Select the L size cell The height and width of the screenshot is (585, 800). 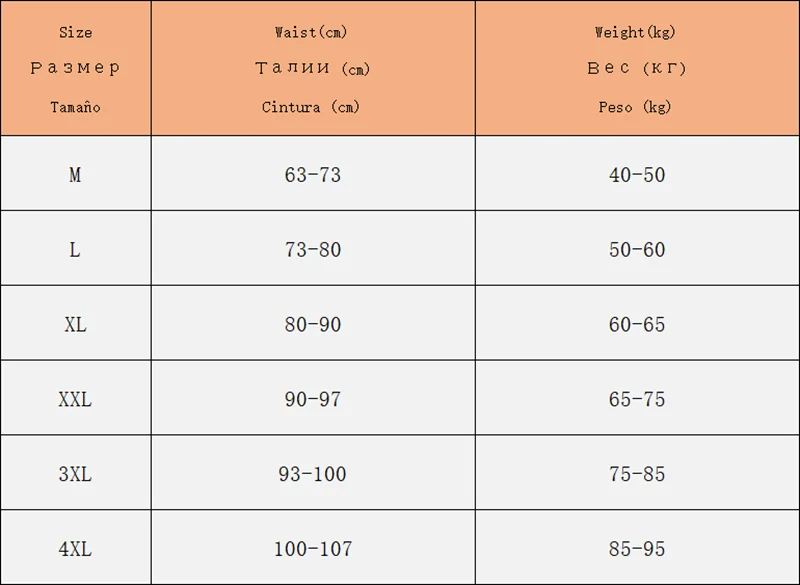pyautogui.click(x=75, y=249)
